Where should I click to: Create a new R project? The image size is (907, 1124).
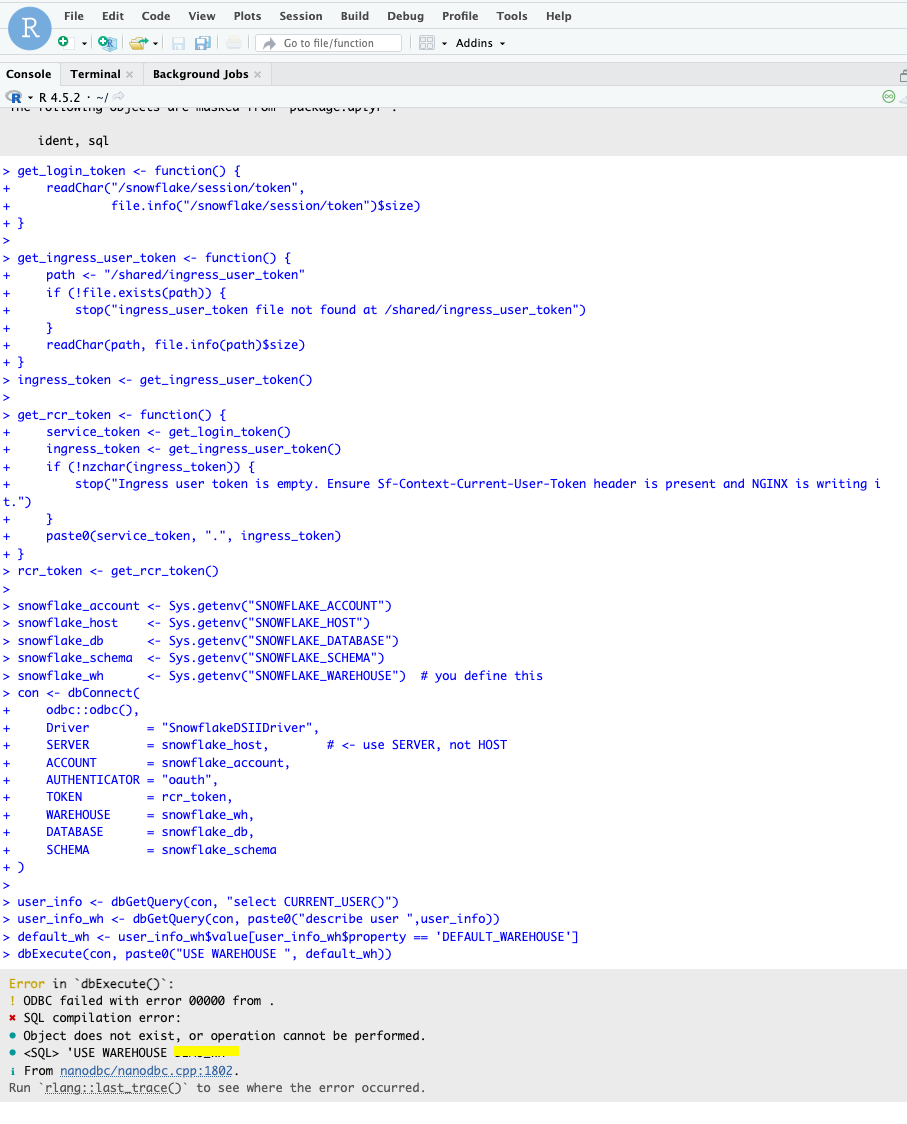coord(107,43)
